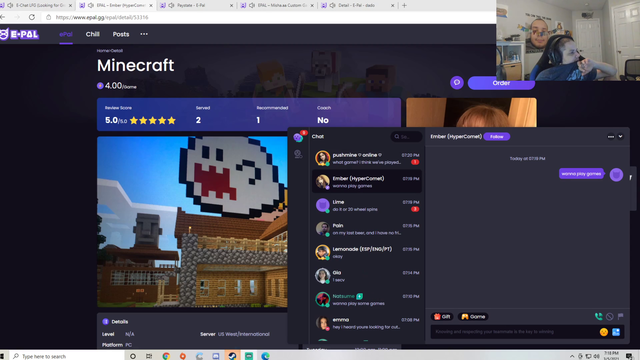Click the sent 'wanna play games' message bubble
Screen dimensions: 640x360
coord(581,174)
